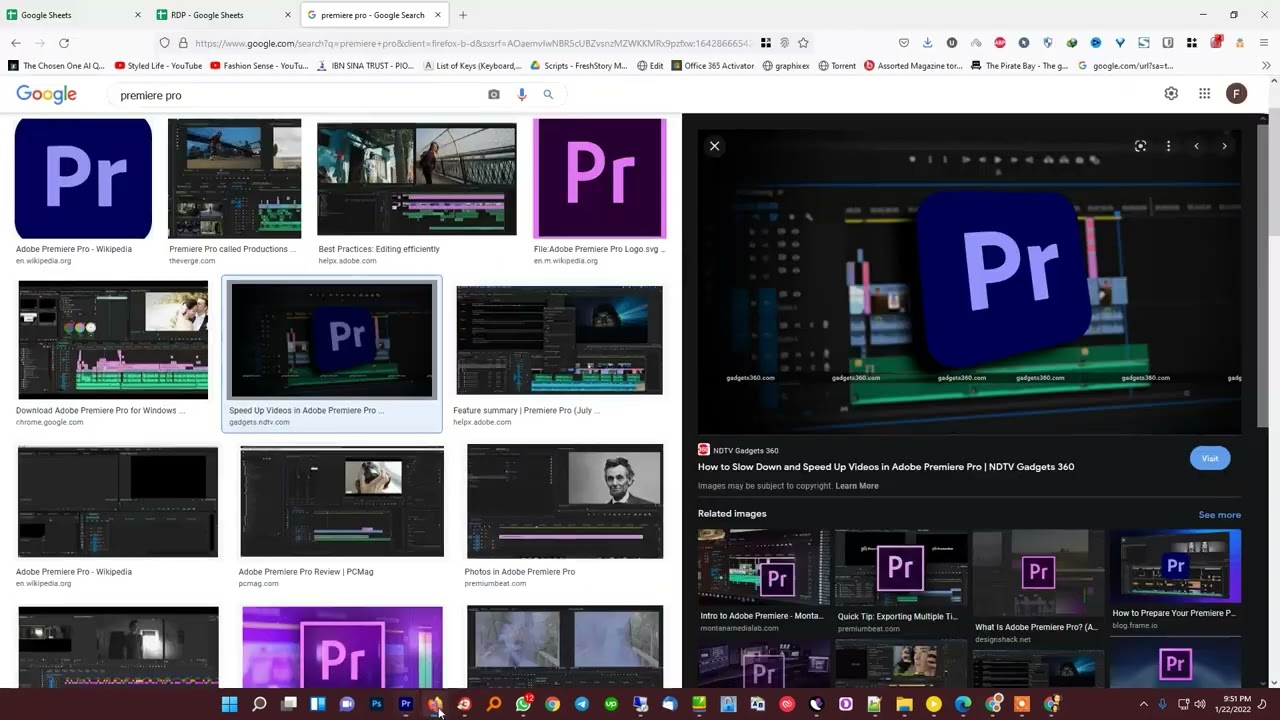Open the blue Pr logo Wikipedia thumbnail
This screenshot has width=1280, height=720.
tap(83, 178)
